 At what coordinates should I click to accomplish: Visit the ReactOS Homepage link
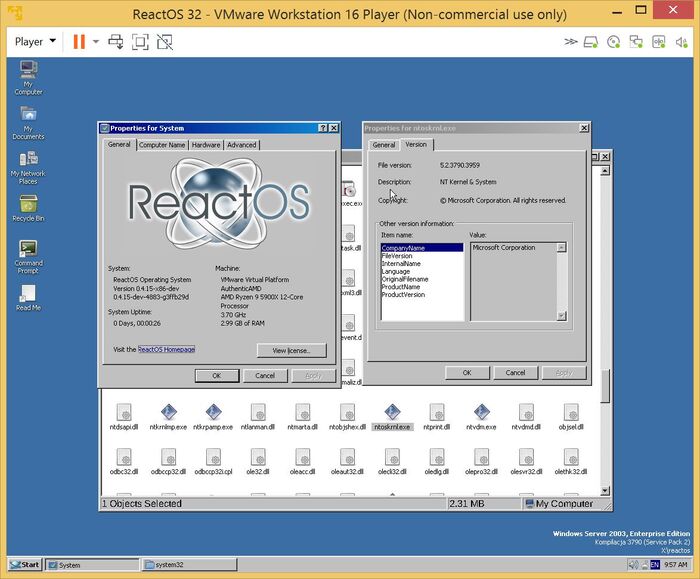(166, 349)
